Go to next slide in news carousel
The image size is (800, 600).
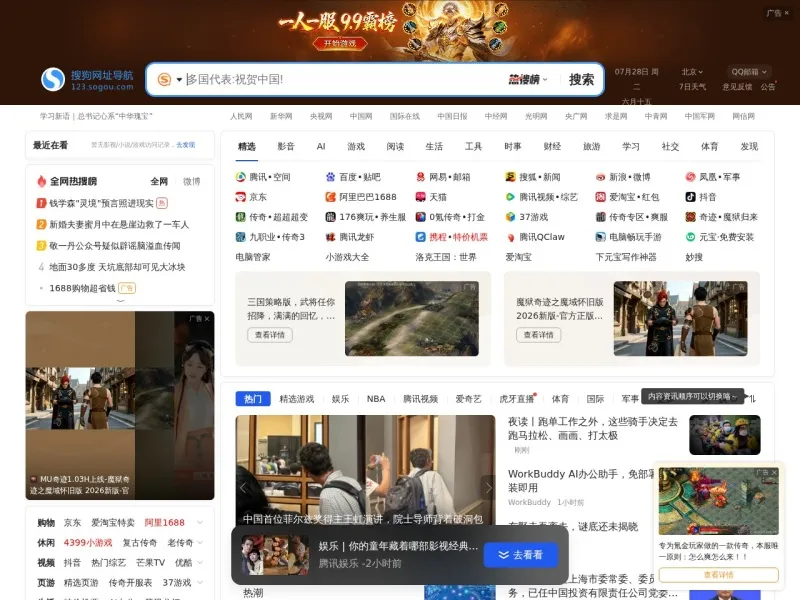click(488, 488)
